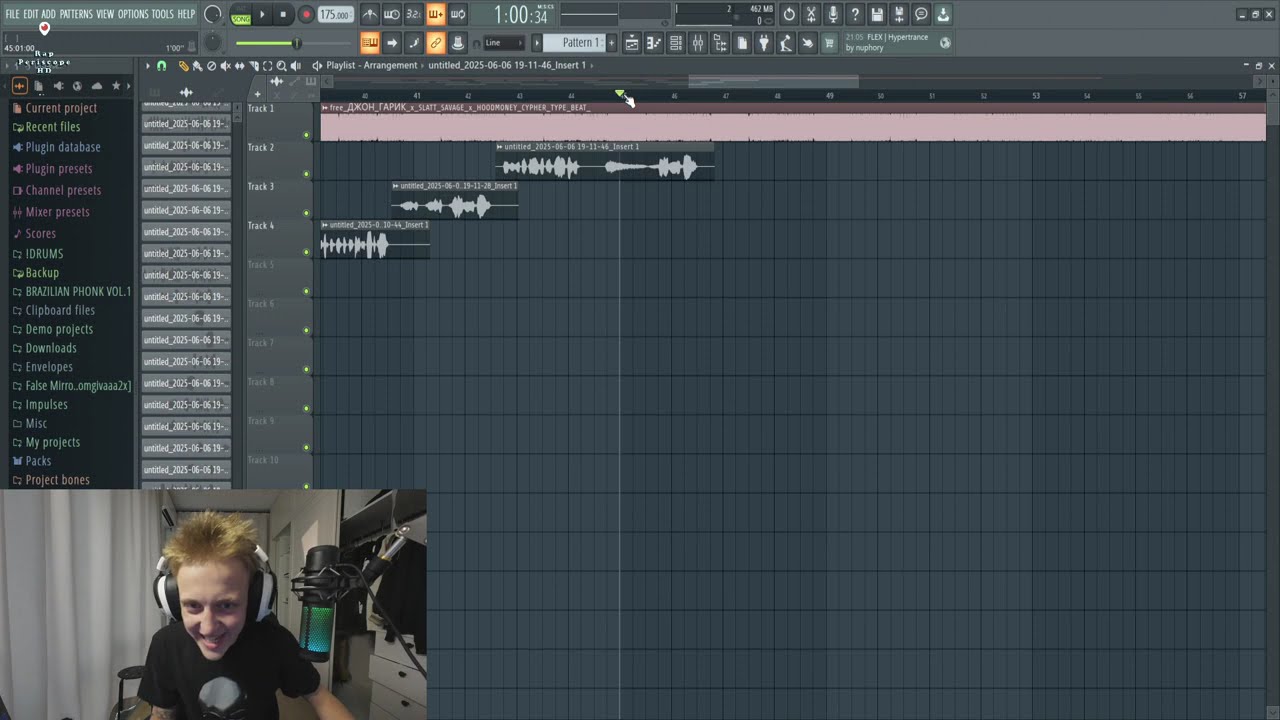This screenshot has height=720, width=1280.
Task: Select the pencil draw tool in Playlist
Action: pos(183,66)
